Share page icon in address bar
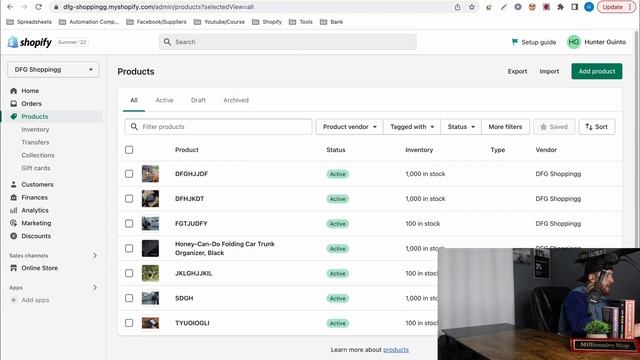 458,7
